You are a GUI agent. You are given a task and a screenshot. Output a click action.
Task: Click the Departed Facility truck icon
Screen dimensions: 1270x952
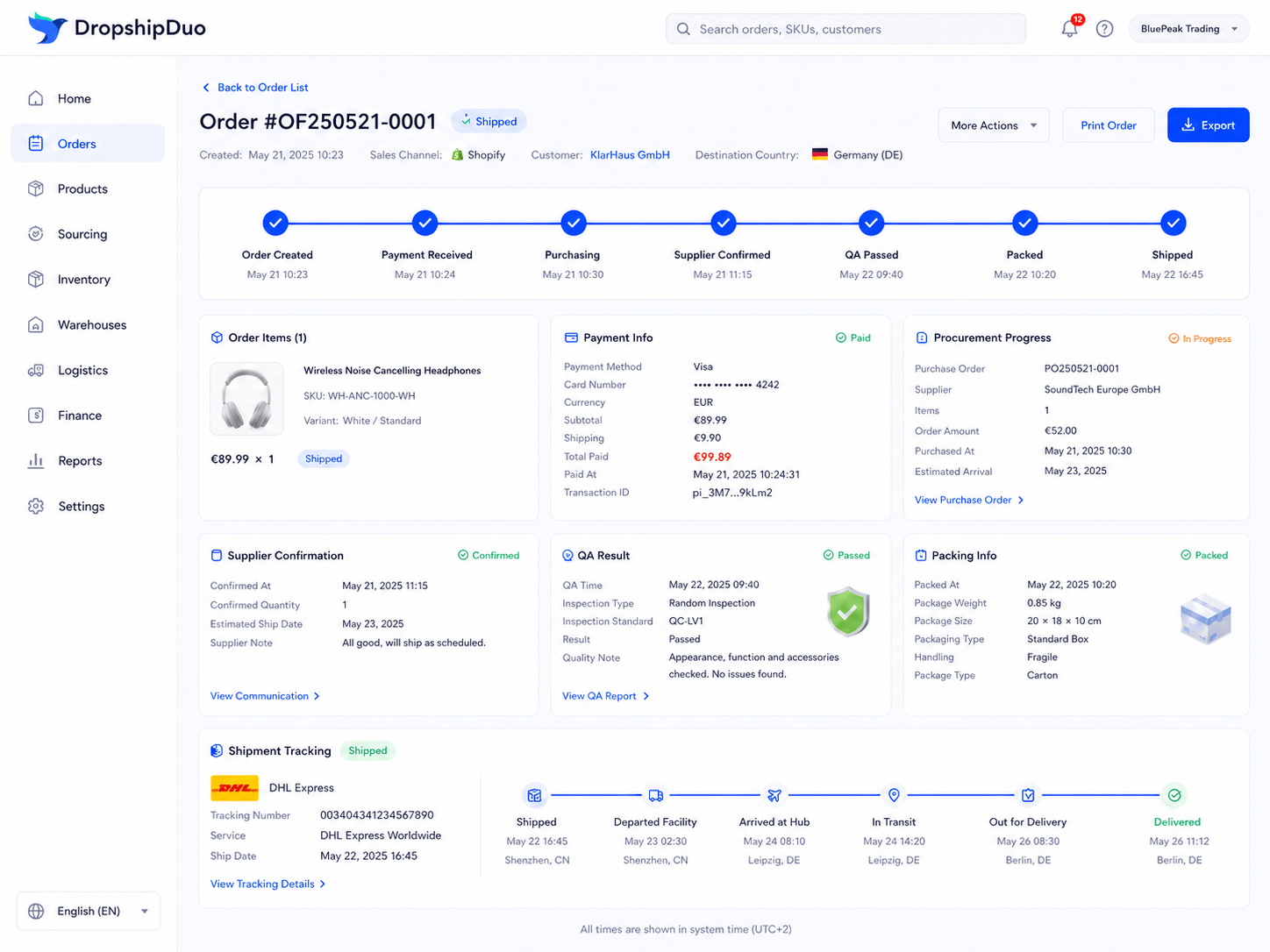[x=655, y=795]
